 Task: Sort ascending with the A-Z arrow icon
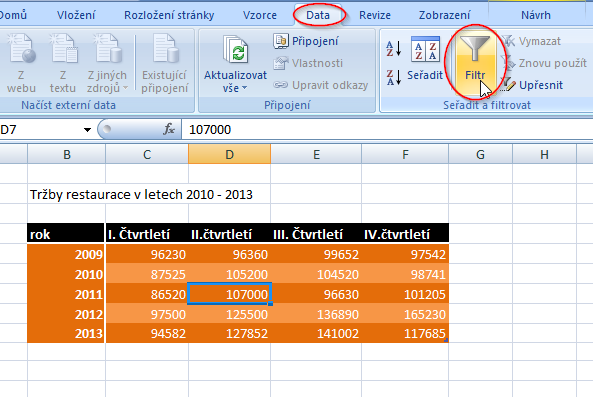click(x=393, y=49)
